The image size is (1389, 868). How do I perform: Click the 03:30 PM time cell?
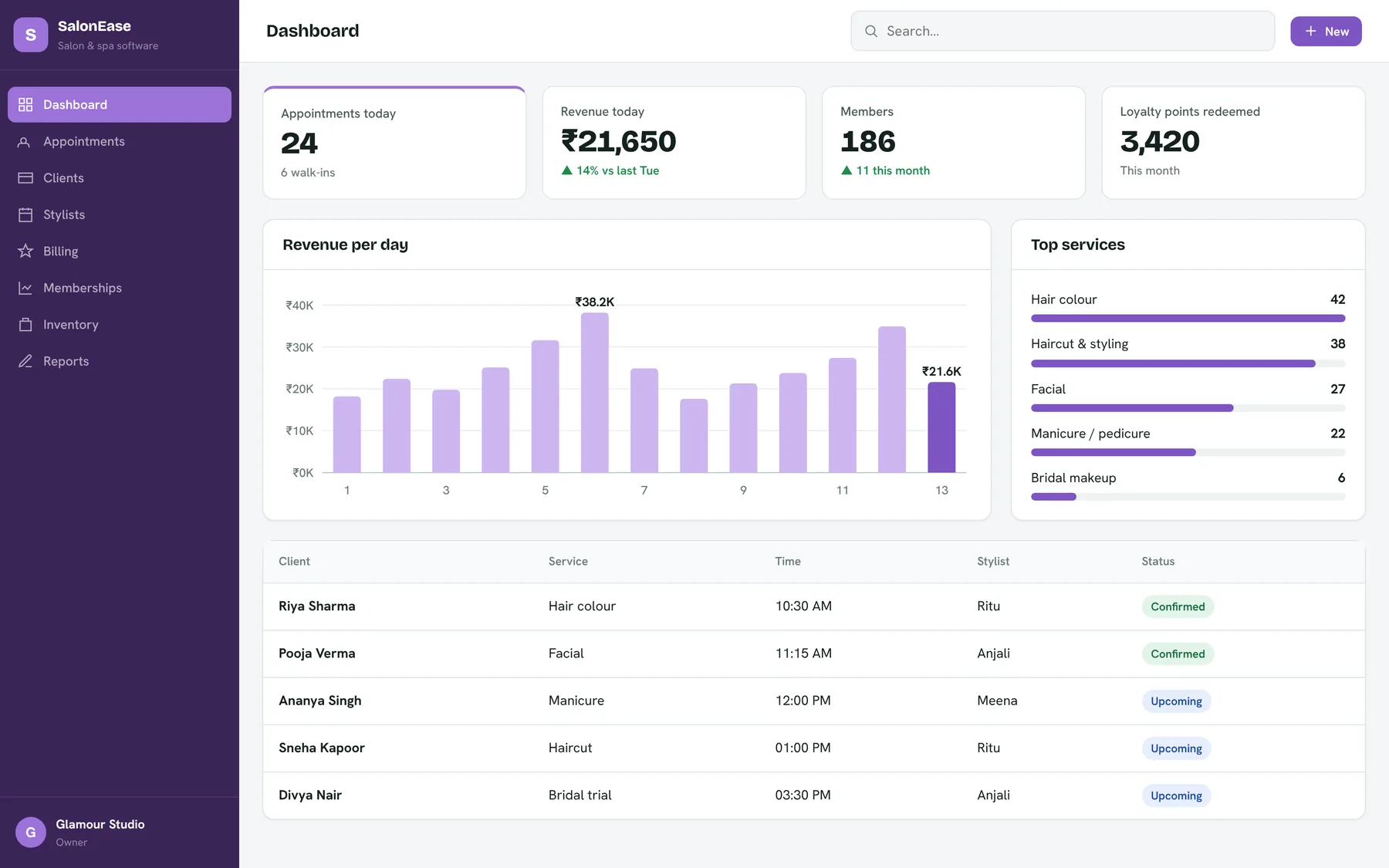coord(803,795)
